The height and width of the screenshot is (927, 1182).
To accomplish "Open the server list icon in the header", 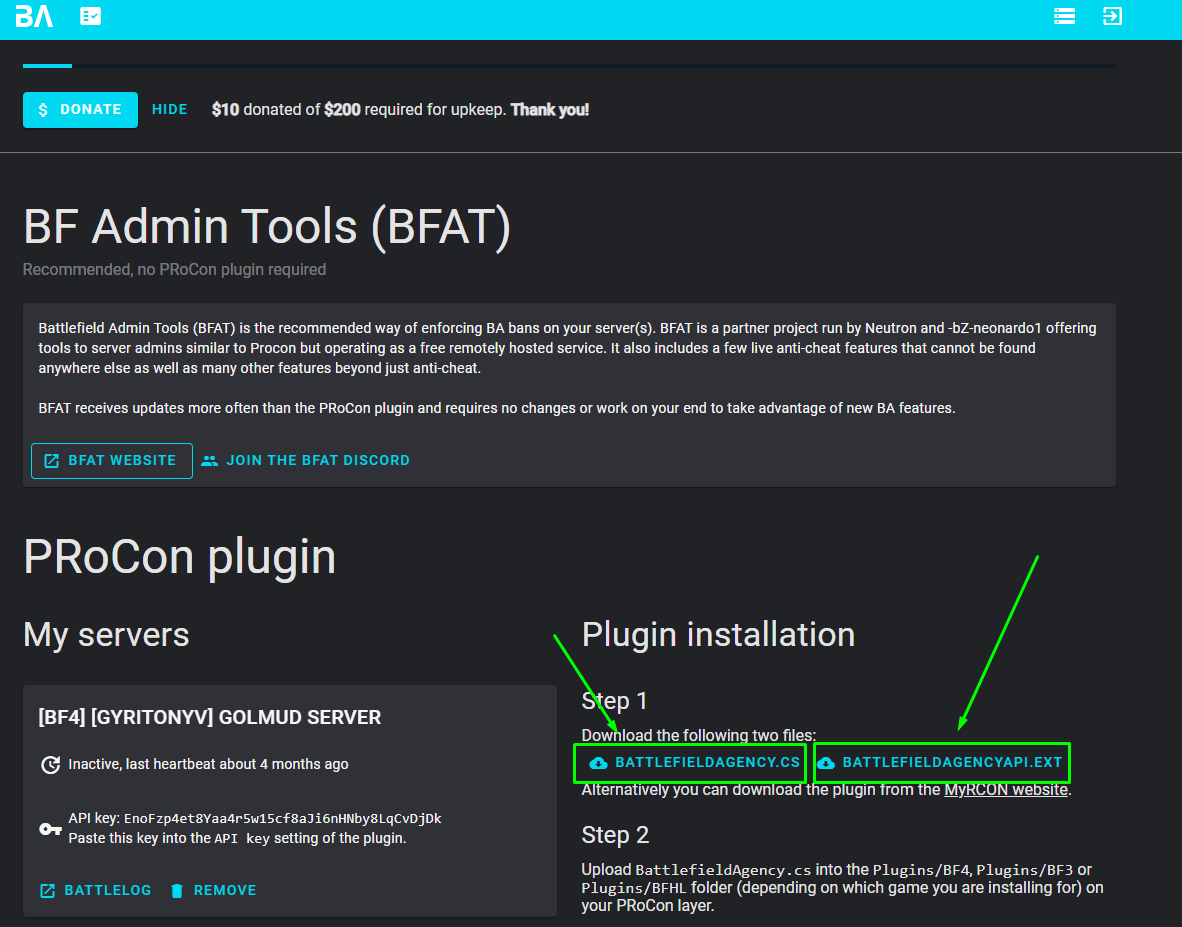I will [1064, 17].
